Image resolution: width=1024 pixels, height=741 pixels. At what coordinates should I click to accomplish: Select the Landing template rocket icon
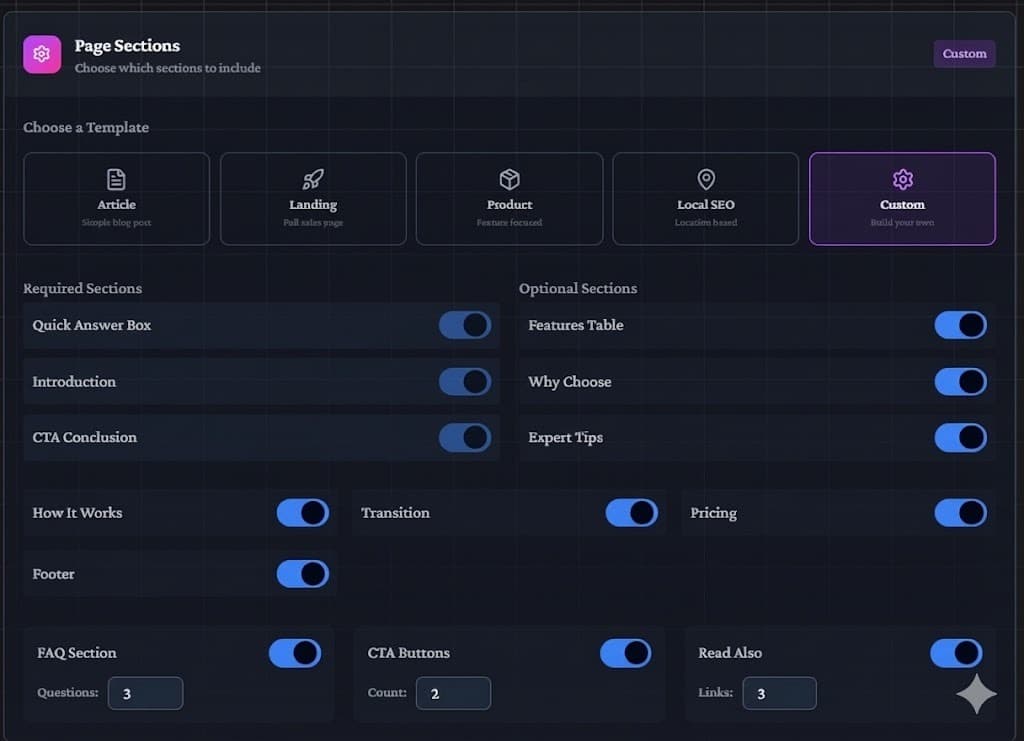point(313,179)
